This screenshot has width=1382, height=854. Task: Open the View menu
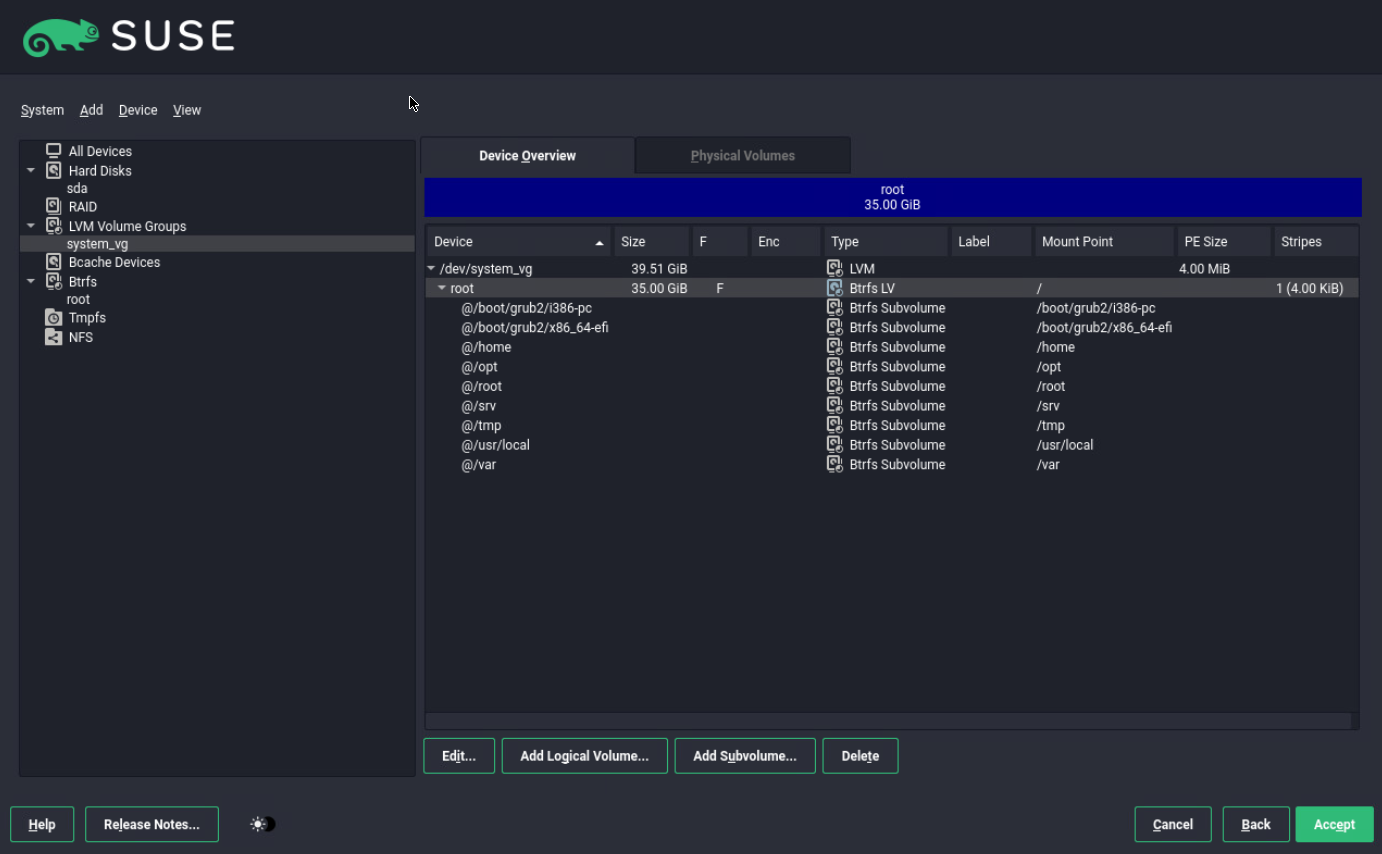(x=187, y=110)
